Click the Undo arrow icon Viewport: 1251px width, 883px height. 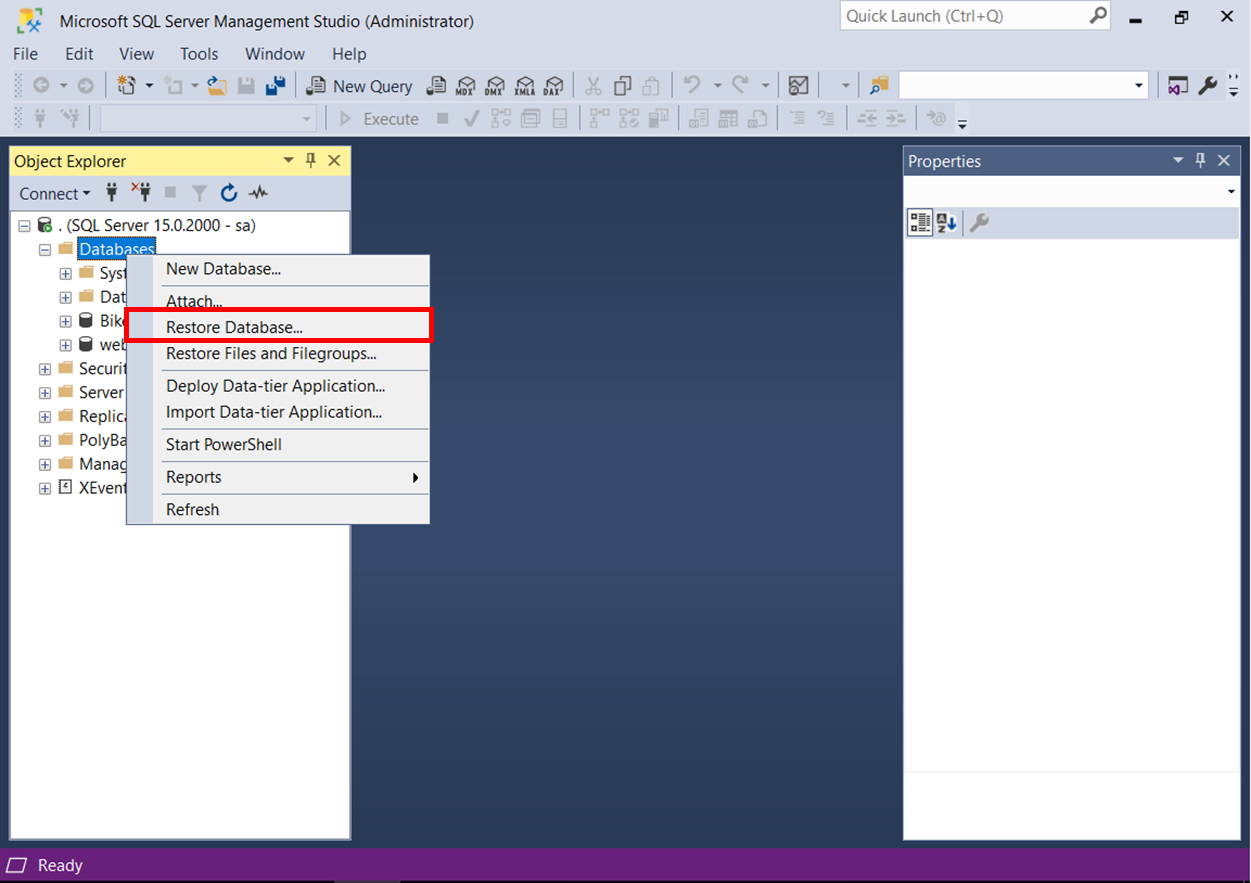pyautogui.click(x=692, y=86)
